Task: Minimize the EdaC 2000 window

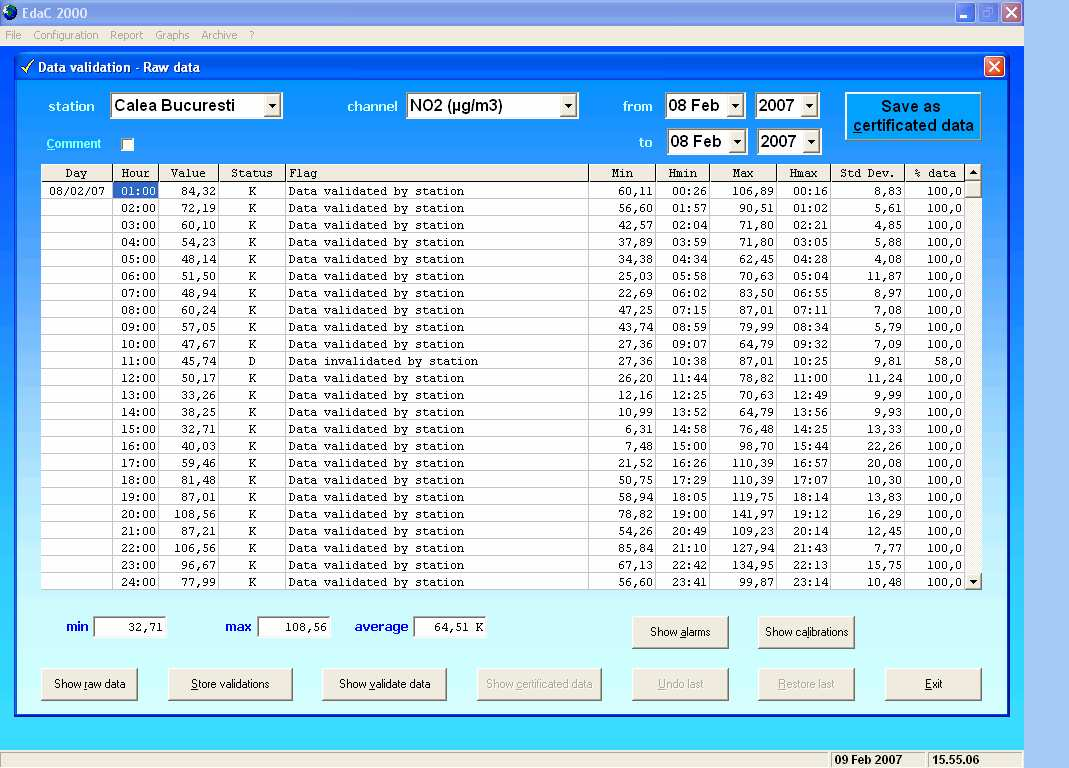Action: pyautogui.click(x=965, y=12)
